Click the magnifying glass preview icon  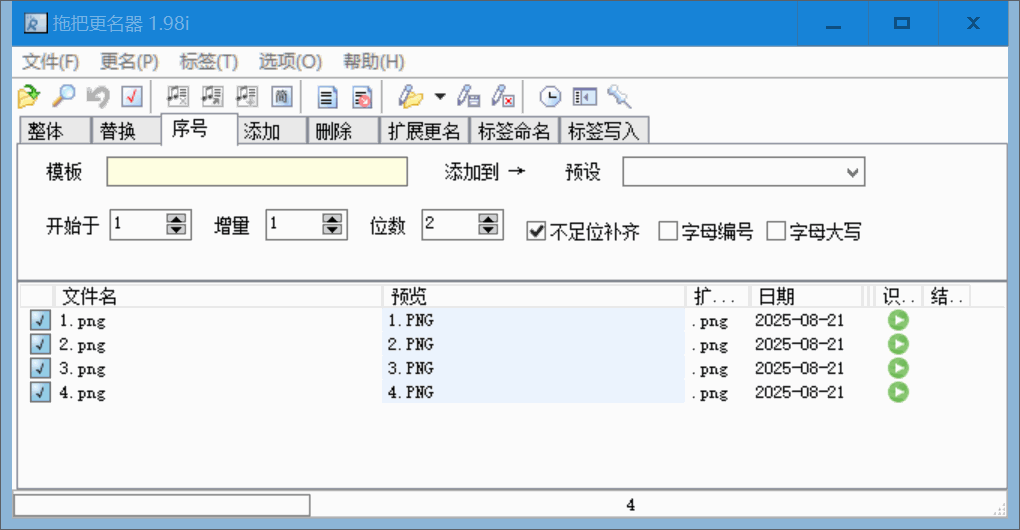click(64, 97)
